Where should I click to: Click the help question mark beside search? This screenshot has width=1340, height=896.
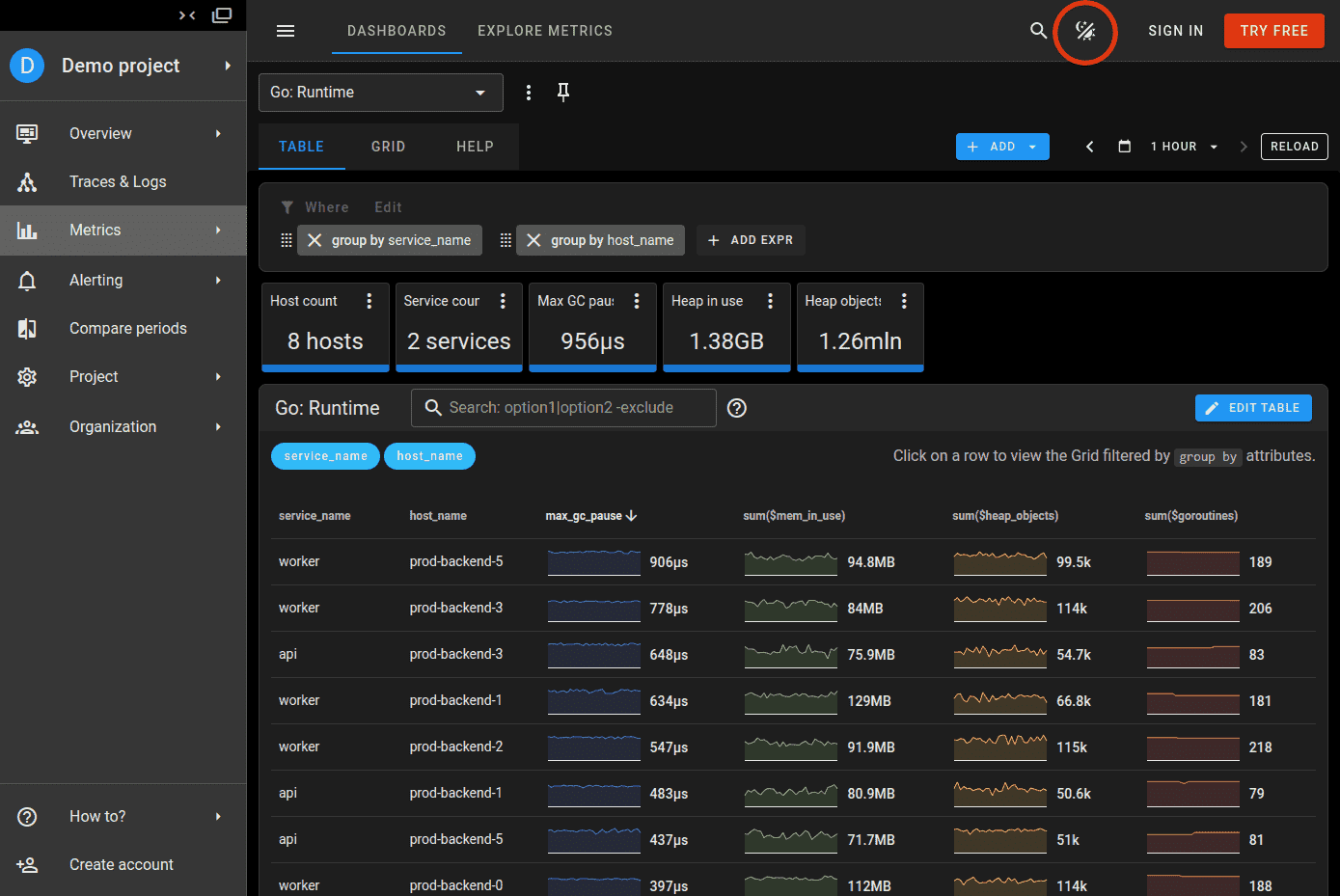point(736,408)
